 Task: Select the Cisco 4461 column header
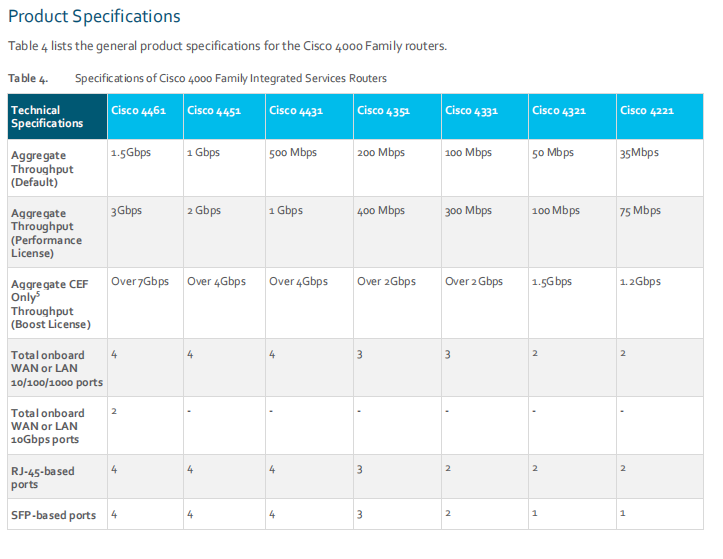click(138, 110)
